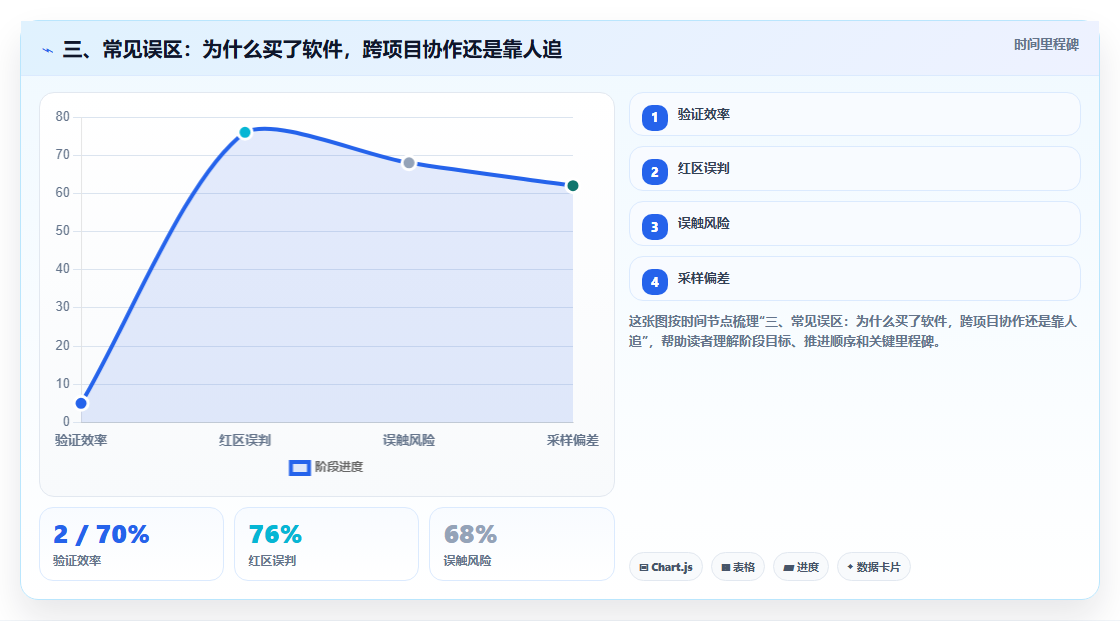Click the x-axis label 验证效率
This screenshot has width=1120, height=621.
[x=81, y=440]
